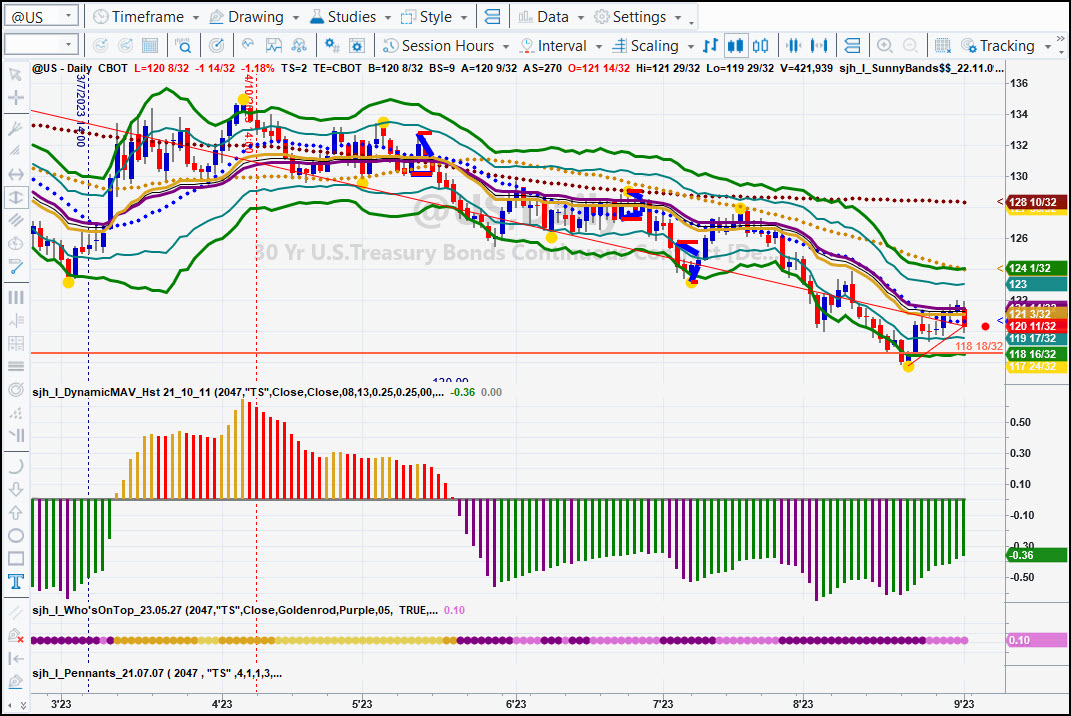This screenshot has height=716, width=1071.
Task: Open the @US symbol combo box
Action: [41, 16]
